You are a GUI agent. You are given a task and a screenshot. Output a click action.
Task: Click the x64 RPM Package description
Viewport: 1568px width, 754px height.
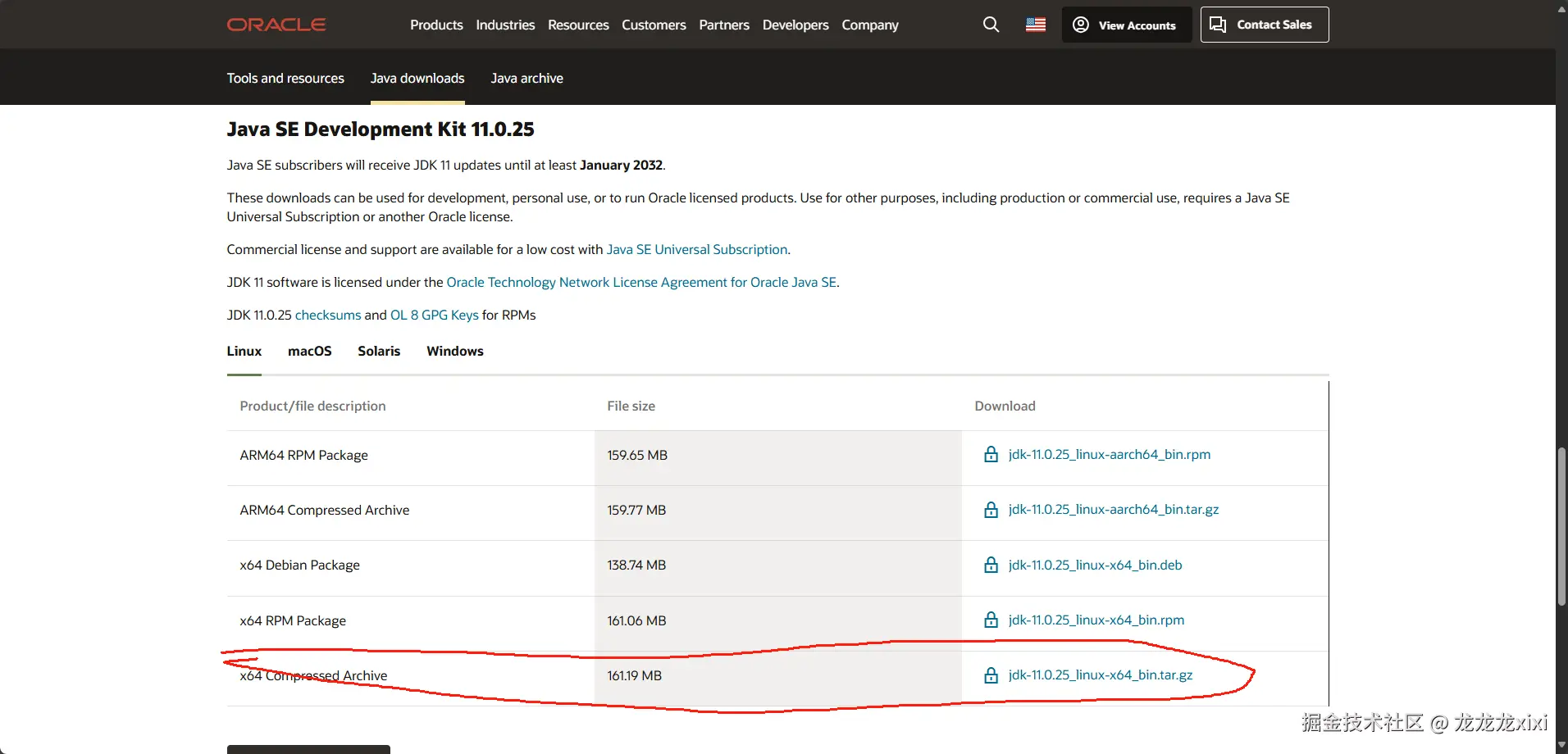293,620
